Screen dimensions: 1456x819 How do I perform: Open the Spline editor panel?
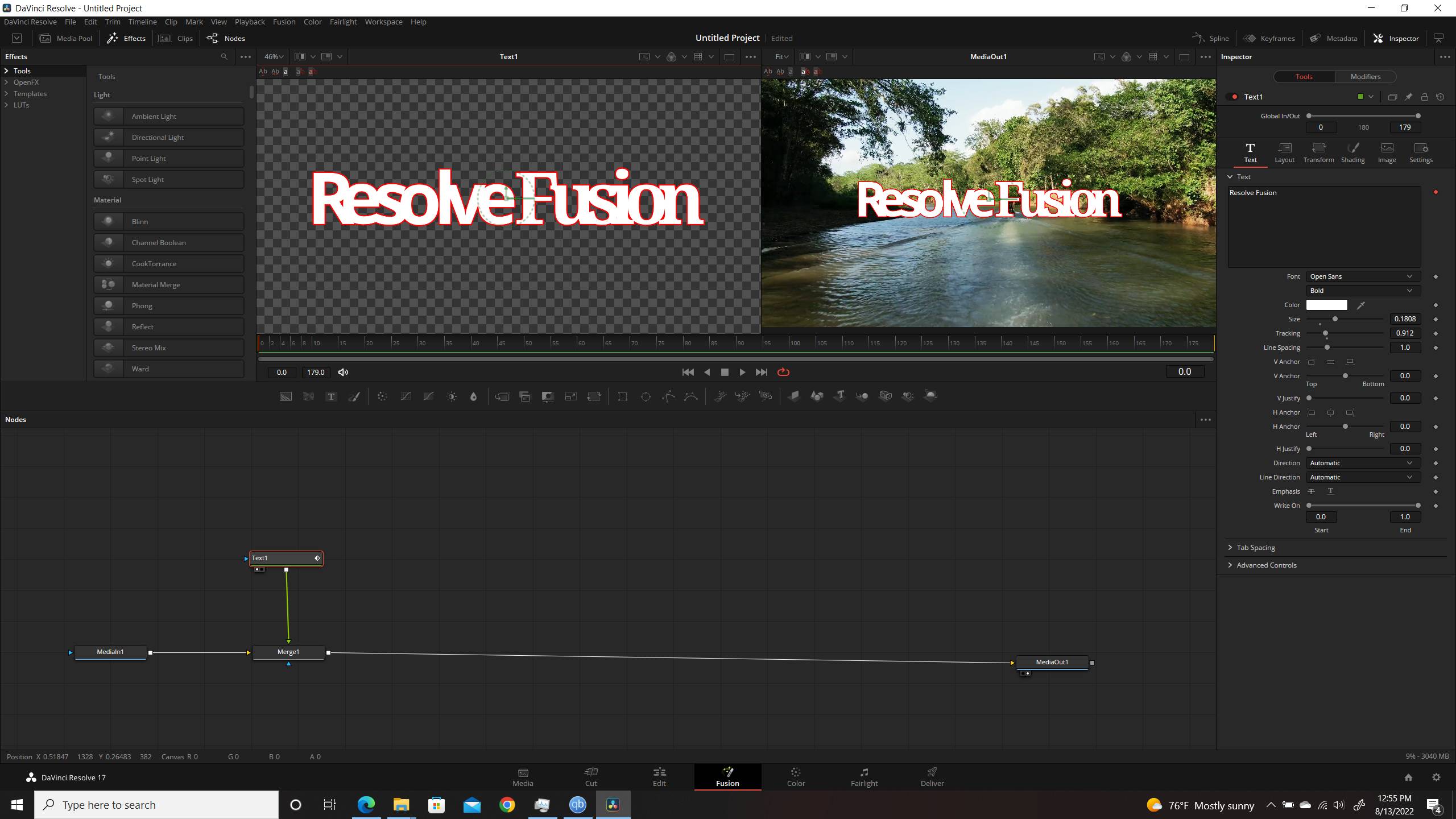point(1211,38)
